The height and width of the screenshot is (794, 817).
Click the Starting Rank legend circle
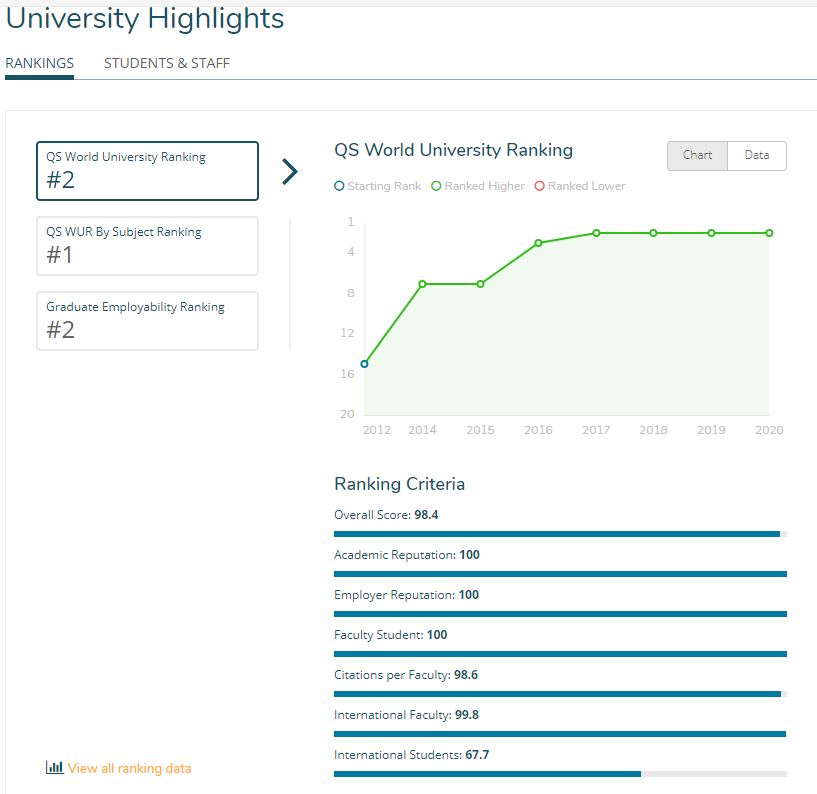(339, 186)
